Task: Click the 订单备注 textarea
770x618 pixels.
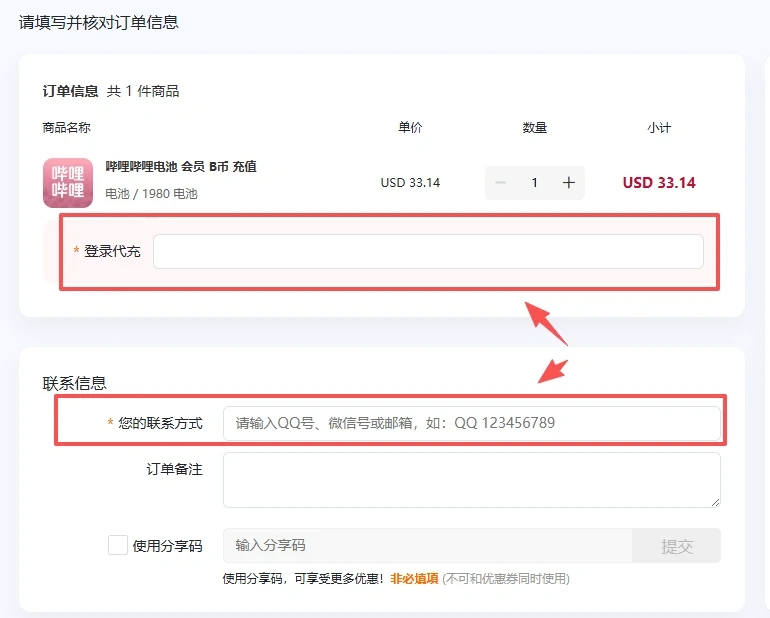Action: [471, 479]
